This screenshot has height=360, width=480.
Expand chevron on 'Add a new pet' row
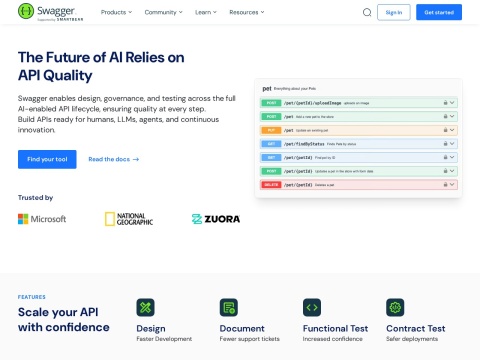point(452,116)
